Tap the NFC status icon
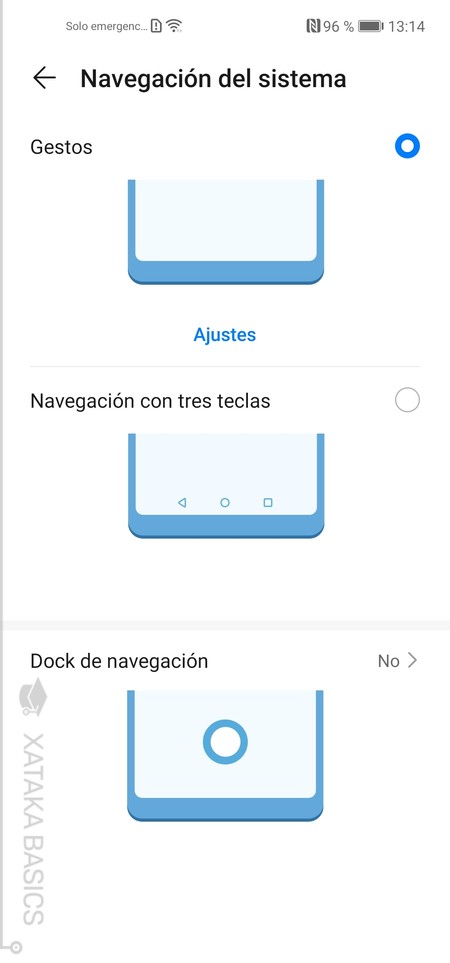 (x=313, y=26)
